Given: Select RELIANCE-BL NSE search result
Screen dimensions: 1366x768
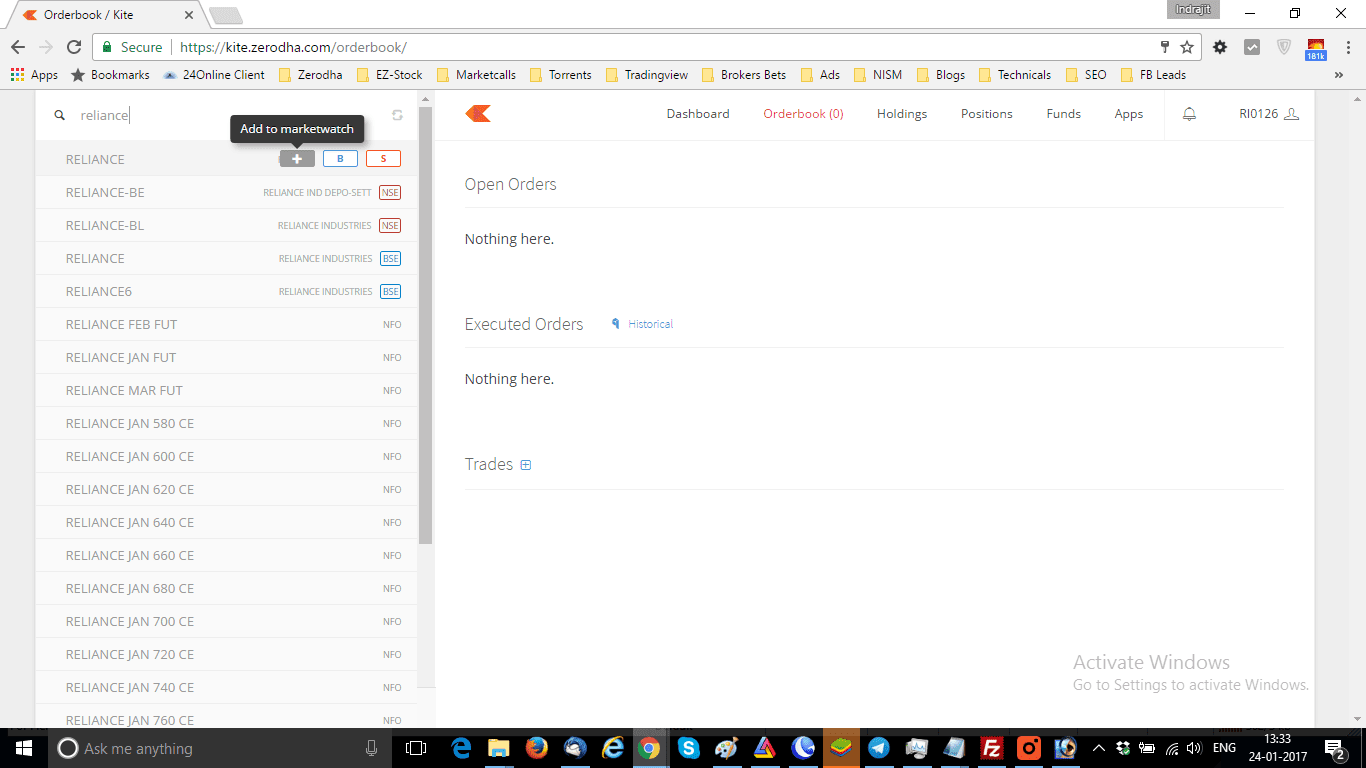Looking at the screenshot, I should point(226,225).
